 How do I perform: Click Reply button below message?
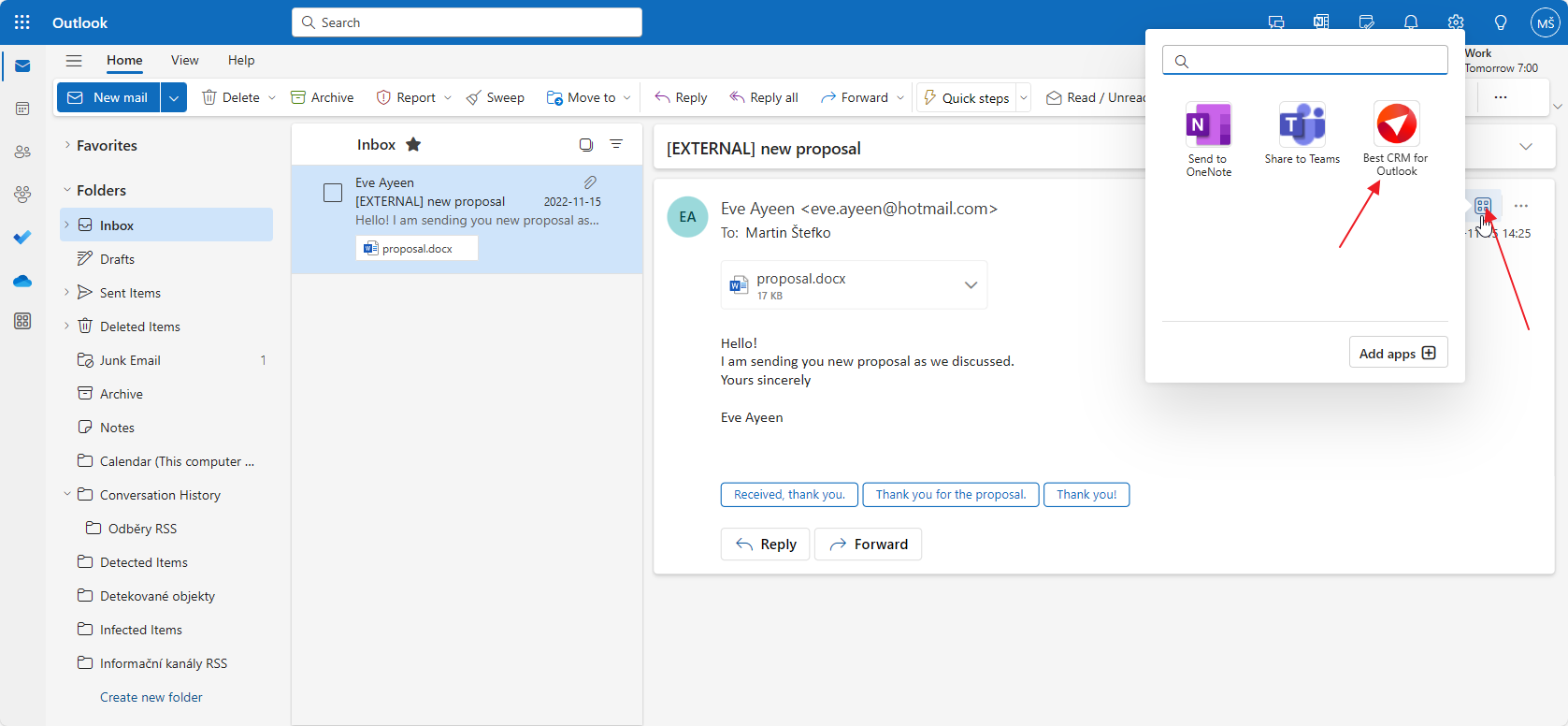765,544
